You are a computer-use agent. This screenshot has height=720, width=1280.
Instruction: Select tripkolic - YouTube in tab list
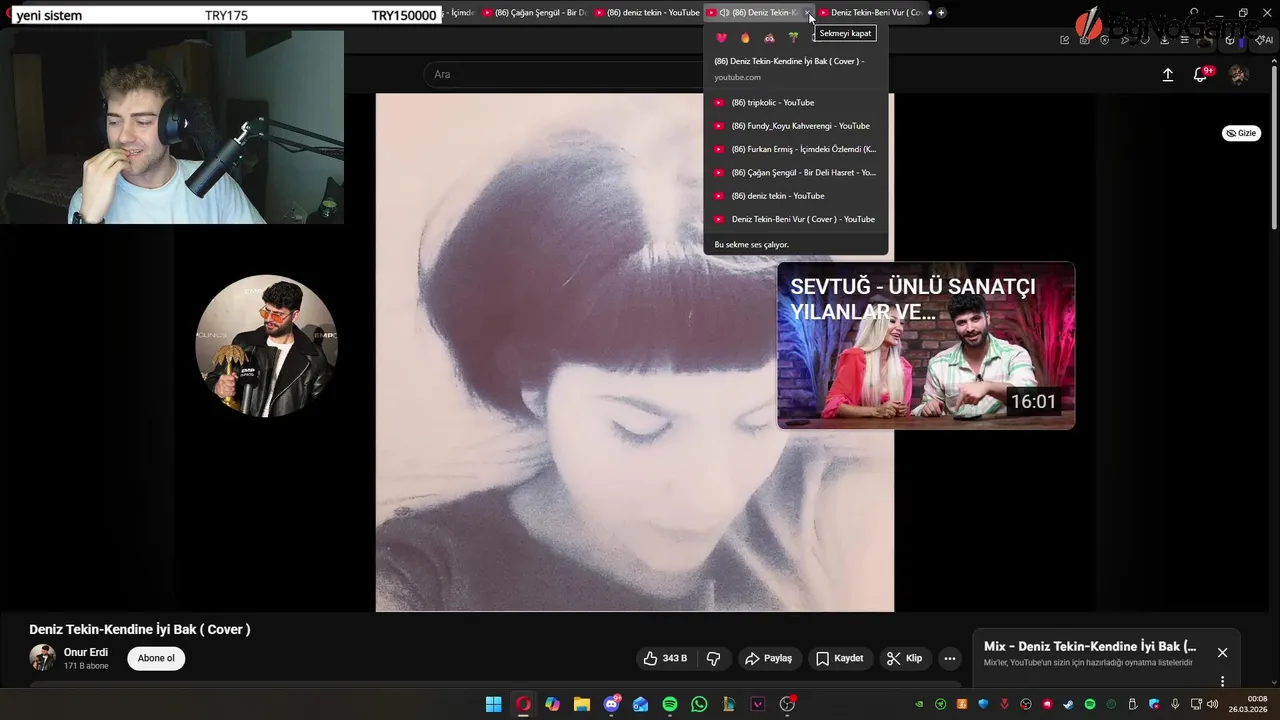pos(796,102)
